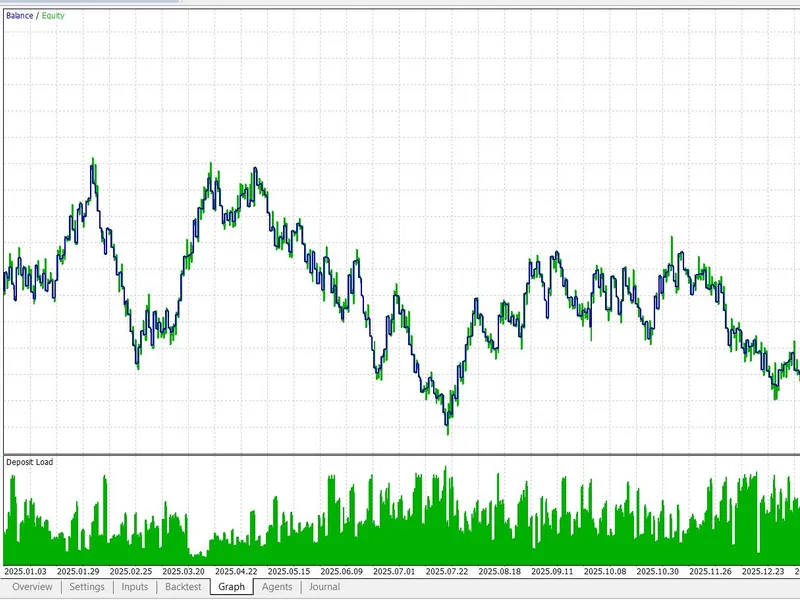Click the 2025.10.08 date label
This screenshot has height=600, width=800.
point(605,571)
